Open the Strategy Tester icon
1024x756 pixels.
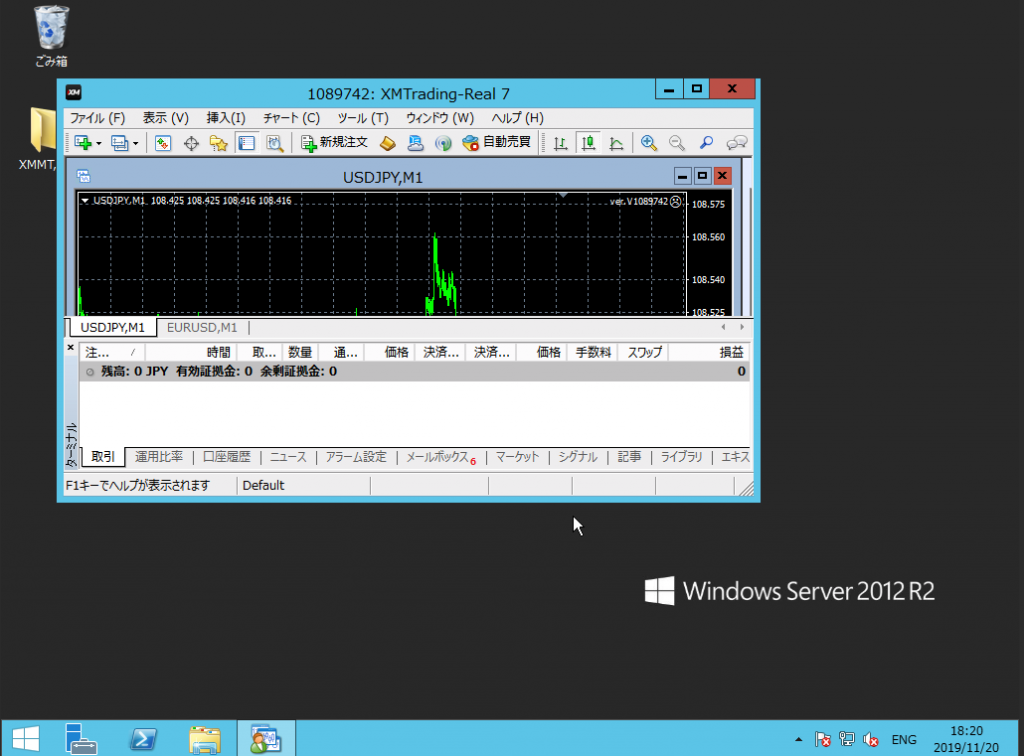pos(274,143)
